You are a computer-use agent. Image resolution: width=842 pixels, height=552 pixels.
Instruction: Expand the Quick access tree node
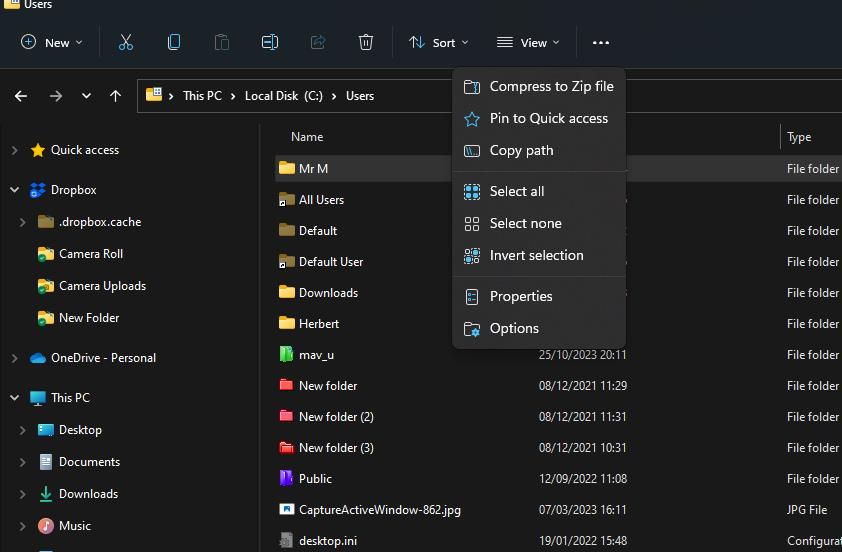pos(14,150)
